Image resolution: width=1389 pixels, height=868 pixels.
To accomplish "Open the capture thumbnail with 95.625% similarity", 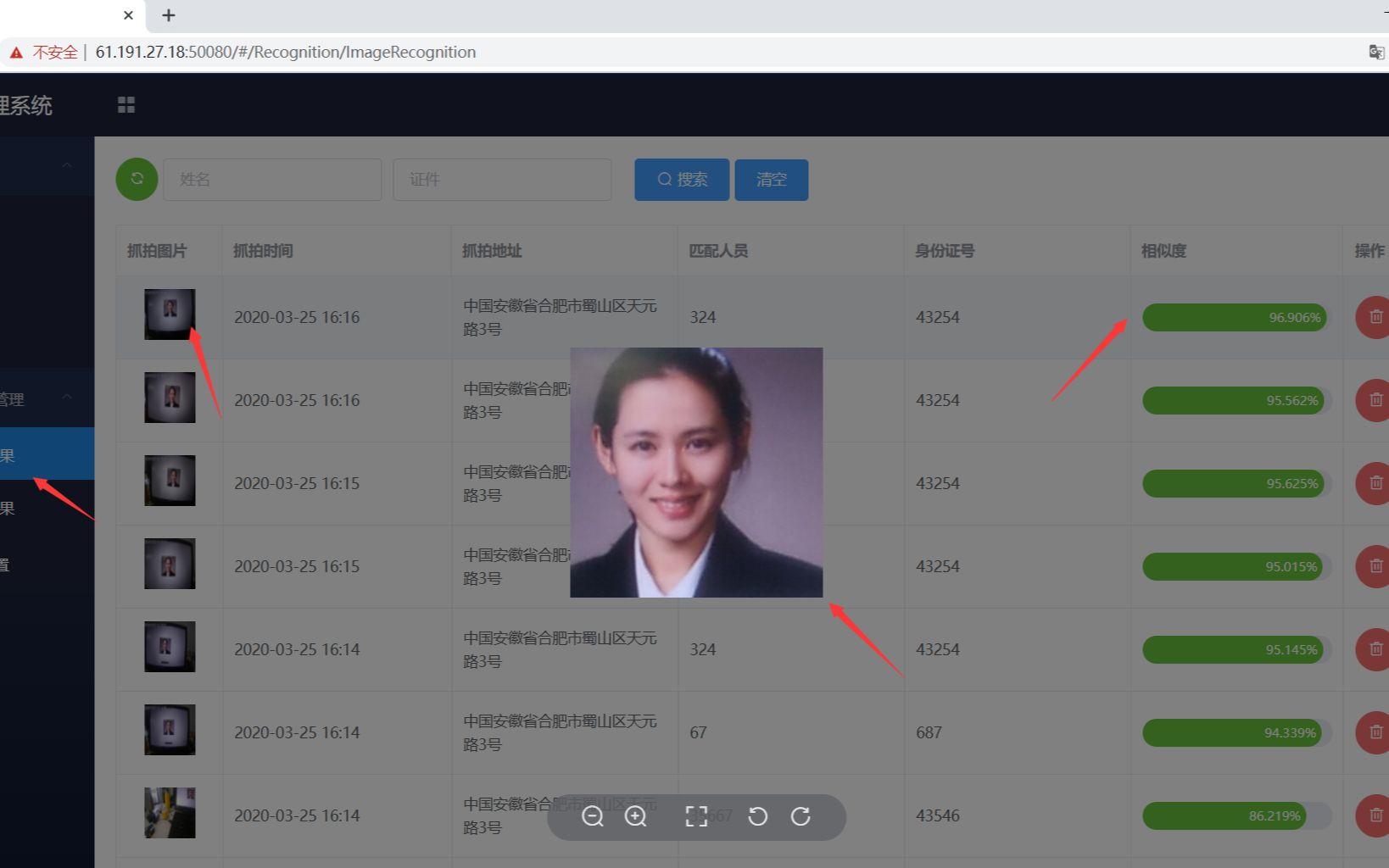I will (x=170, y=481).
